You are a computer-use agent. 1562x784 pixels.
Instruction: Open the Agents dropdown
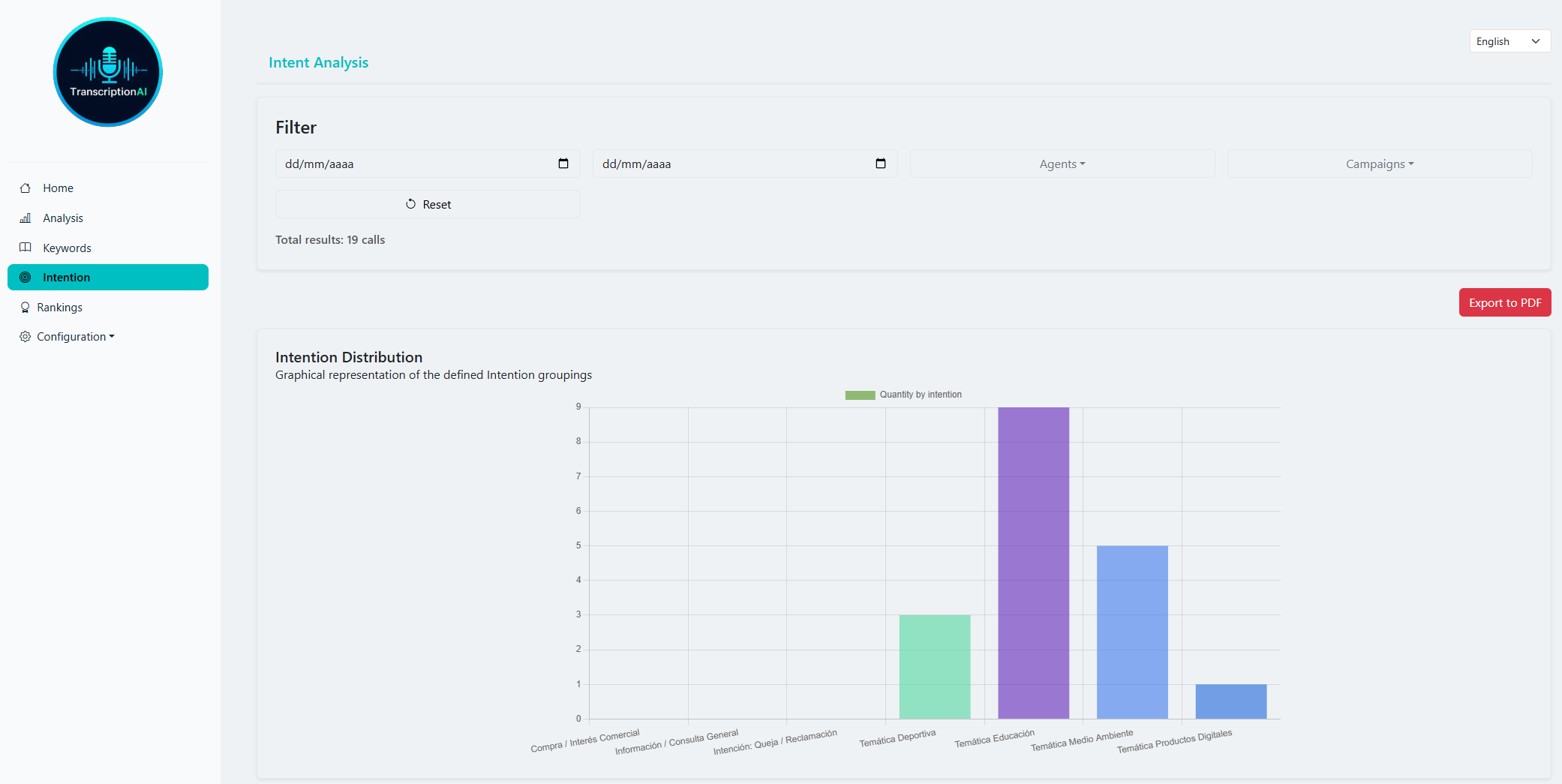click(1062, 163)
